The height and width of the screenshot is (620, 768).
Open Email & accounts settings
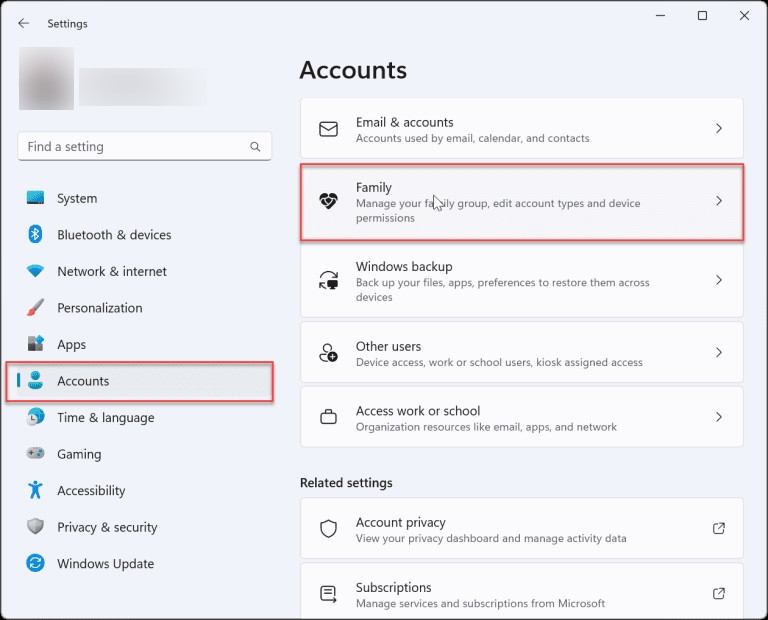pos(522,128)
